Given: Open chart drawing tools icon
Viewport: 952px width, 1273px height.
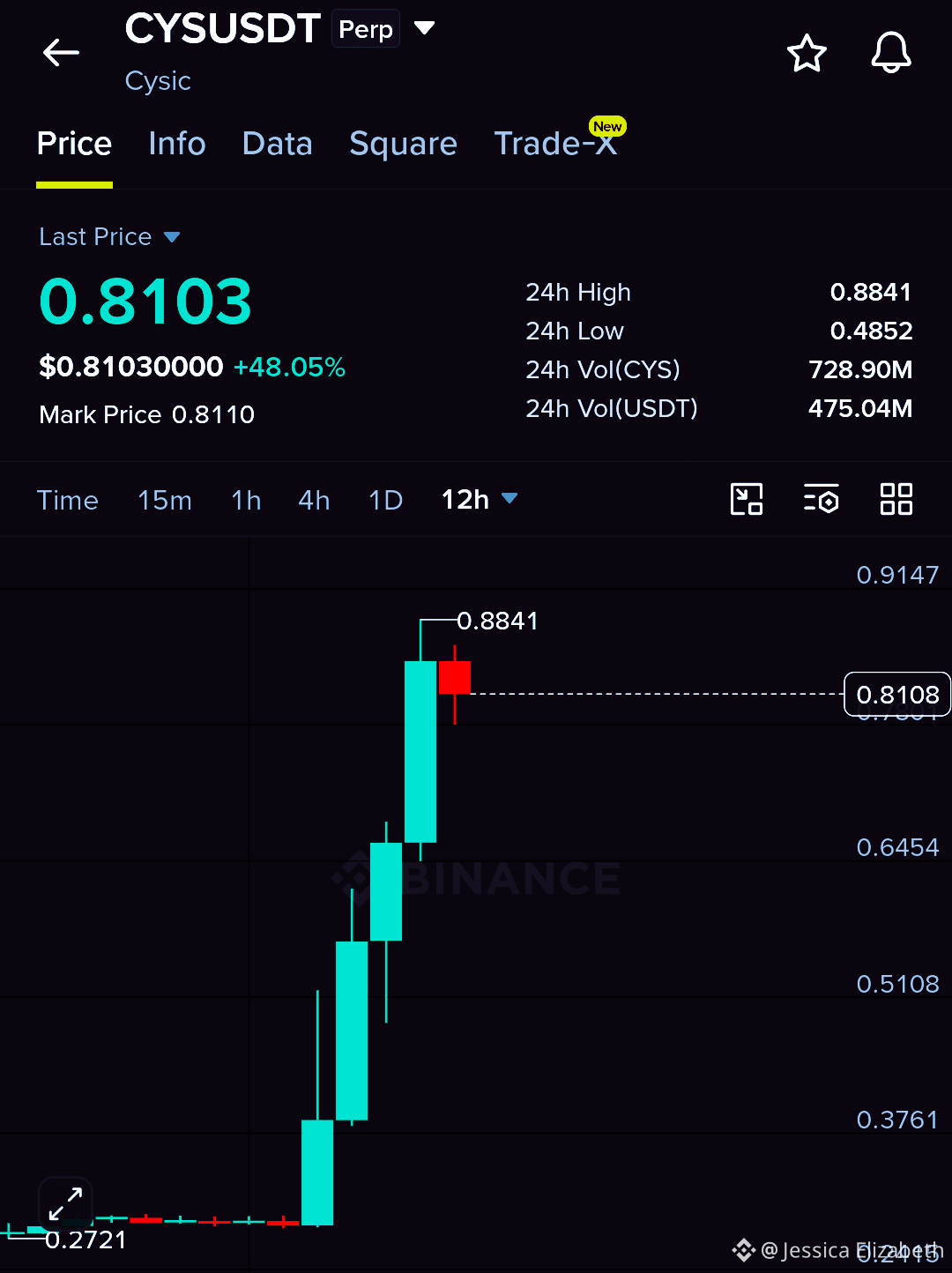Looking at the screenshot, I should (747, 499).
